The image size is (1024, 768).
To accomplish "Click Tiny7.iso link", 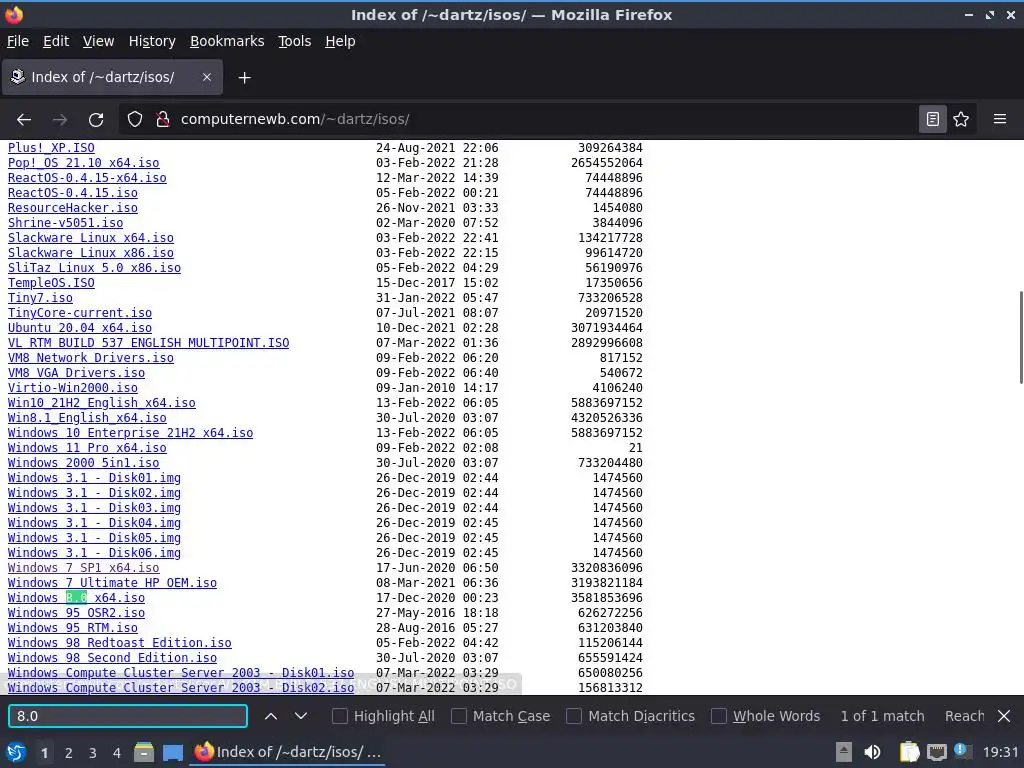I will point(40,298).
